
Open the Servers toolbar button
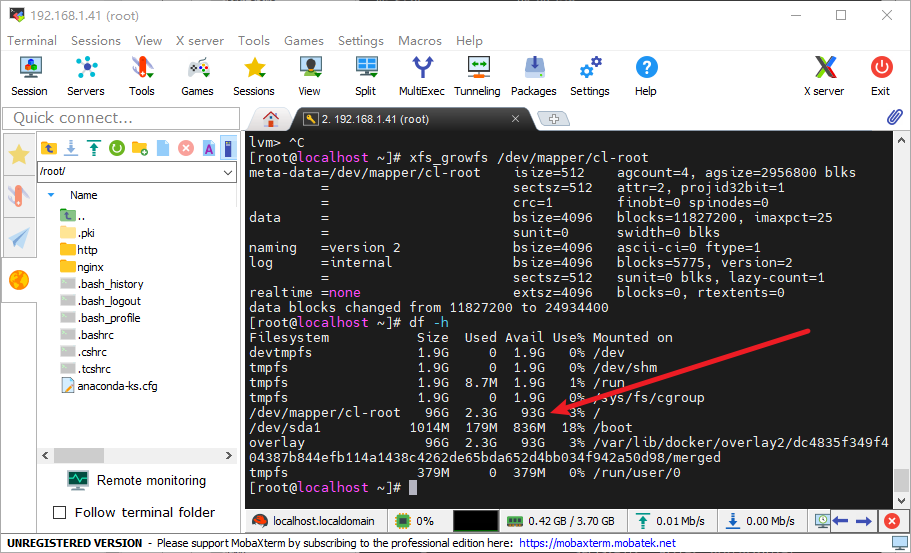[85, 76]
